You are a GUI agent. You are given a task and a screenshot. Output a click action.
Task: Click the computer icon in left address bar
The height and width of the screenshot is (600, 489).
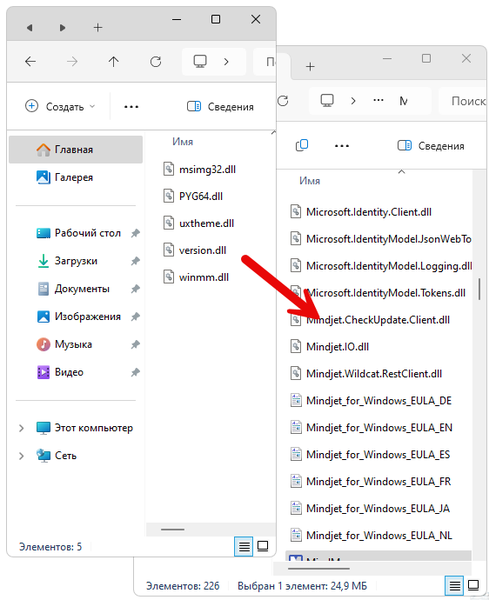(x=200, y=61)
